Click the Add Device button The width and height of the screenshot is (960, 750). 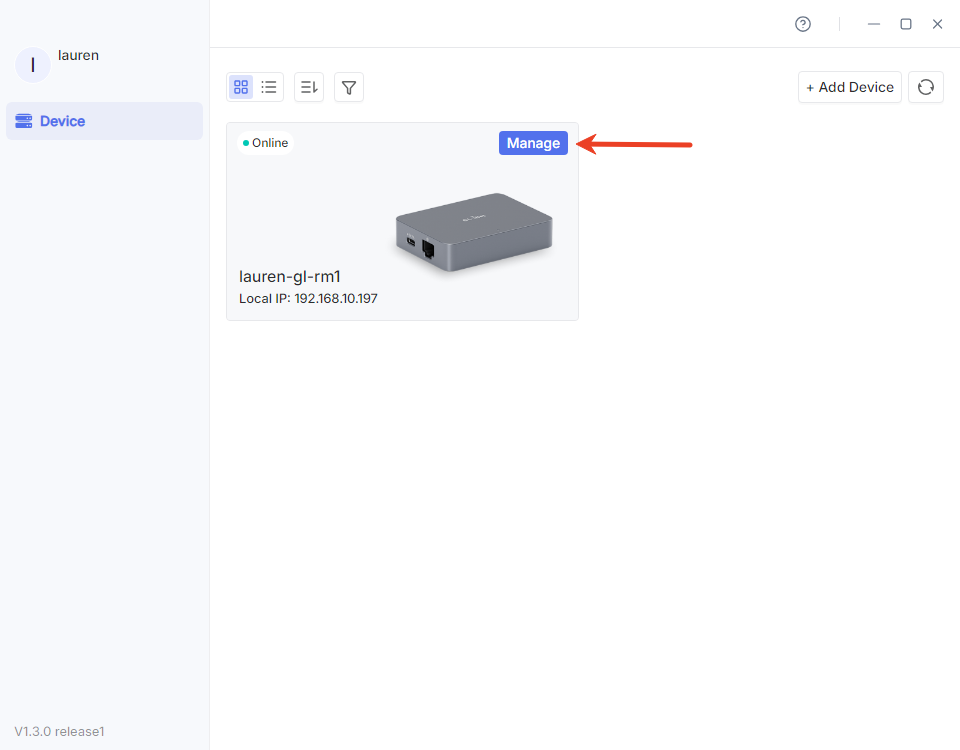tap(850, 87)
